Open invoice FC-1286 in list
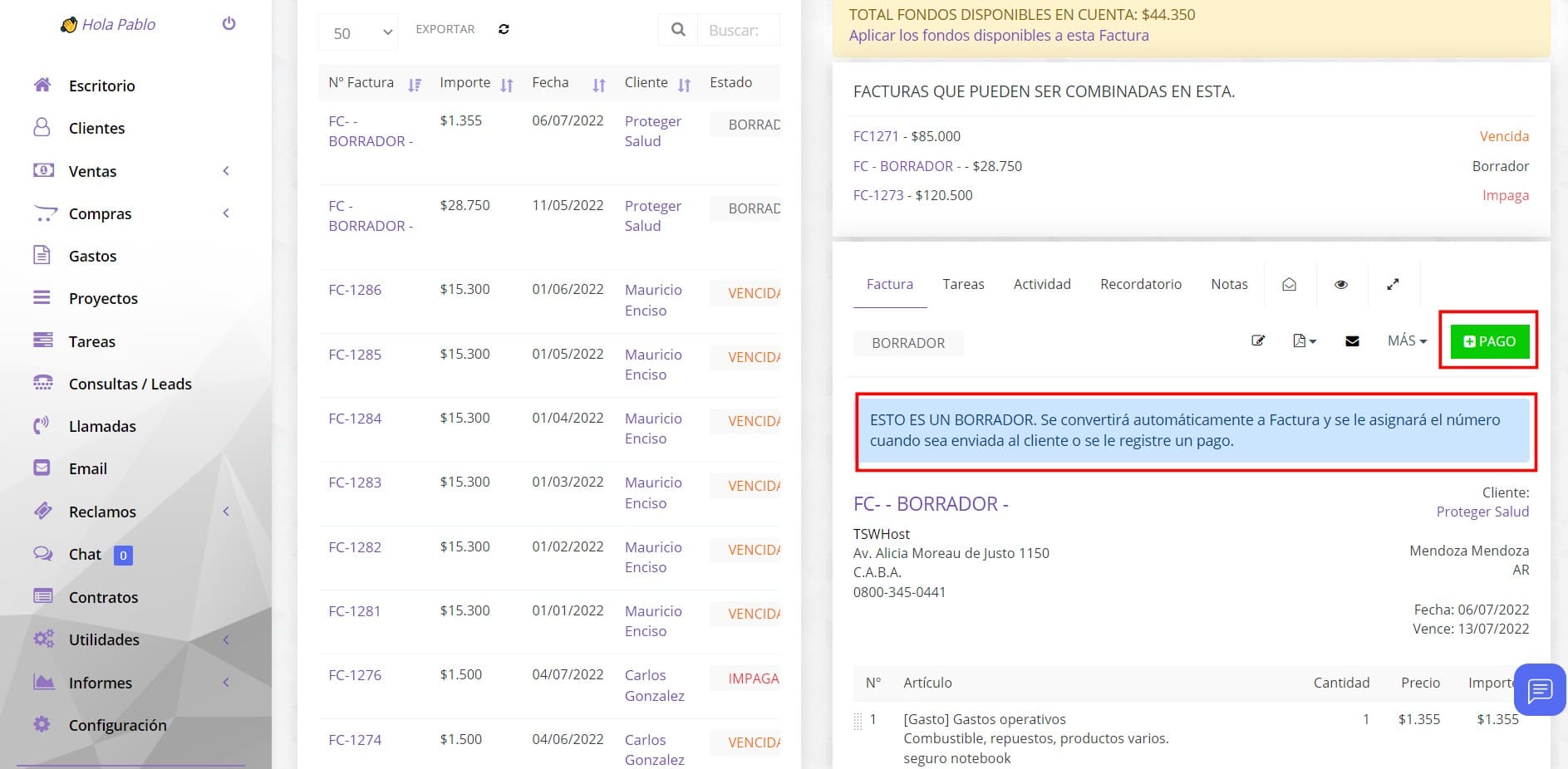 click(x=355, y=290)
